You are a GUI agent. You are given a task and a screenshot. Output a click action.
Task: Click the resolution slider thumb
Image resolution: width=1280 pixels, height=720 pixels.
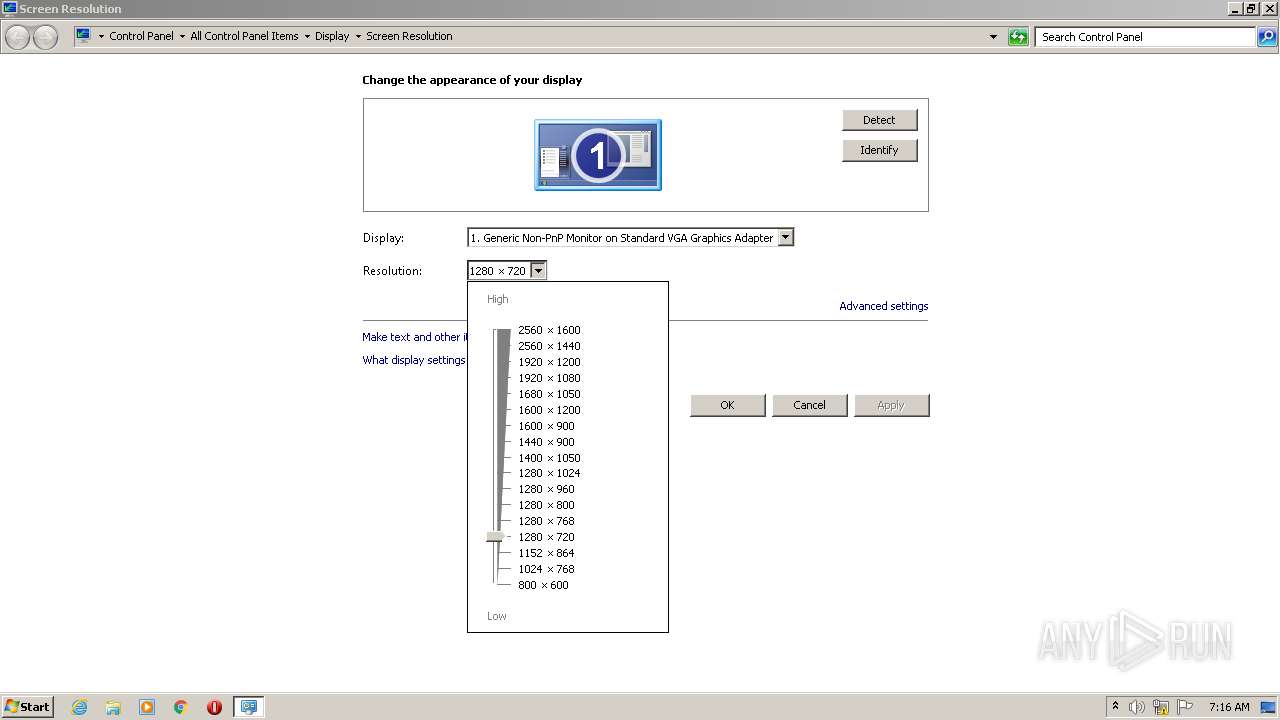click(x=495, y=537)
